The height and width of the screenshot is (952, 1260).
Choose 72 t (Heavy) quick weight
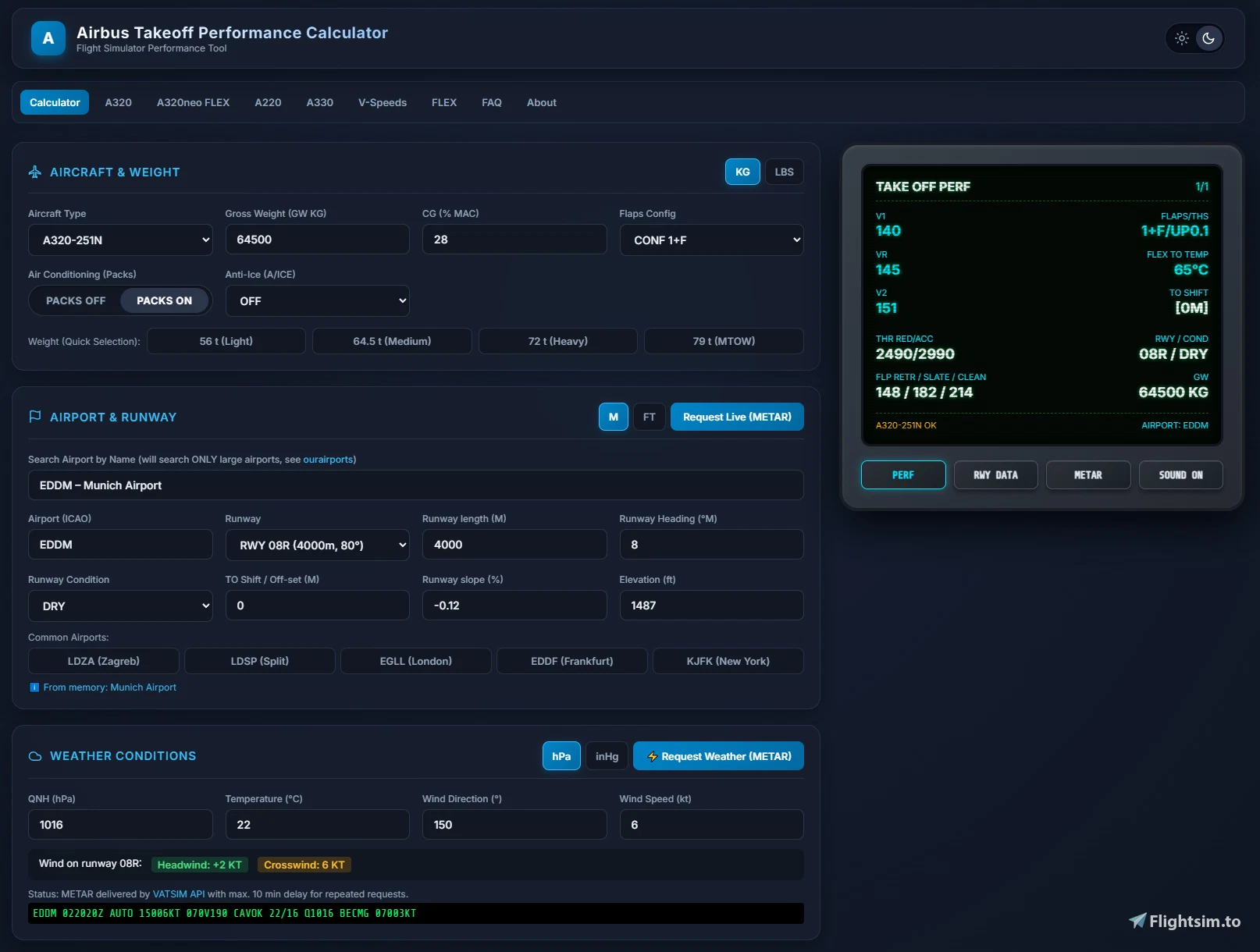558,341
